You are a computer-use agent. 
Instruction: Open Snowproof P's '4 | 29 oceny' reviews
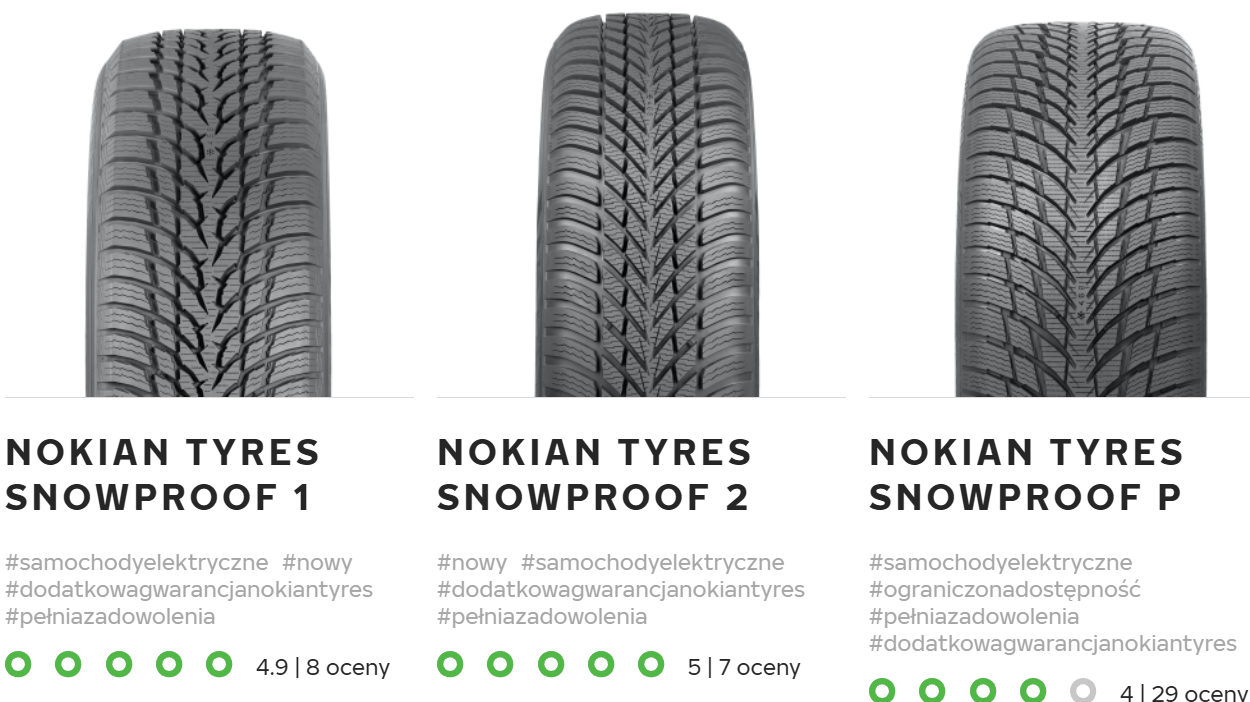click(x=1184, y=693)
